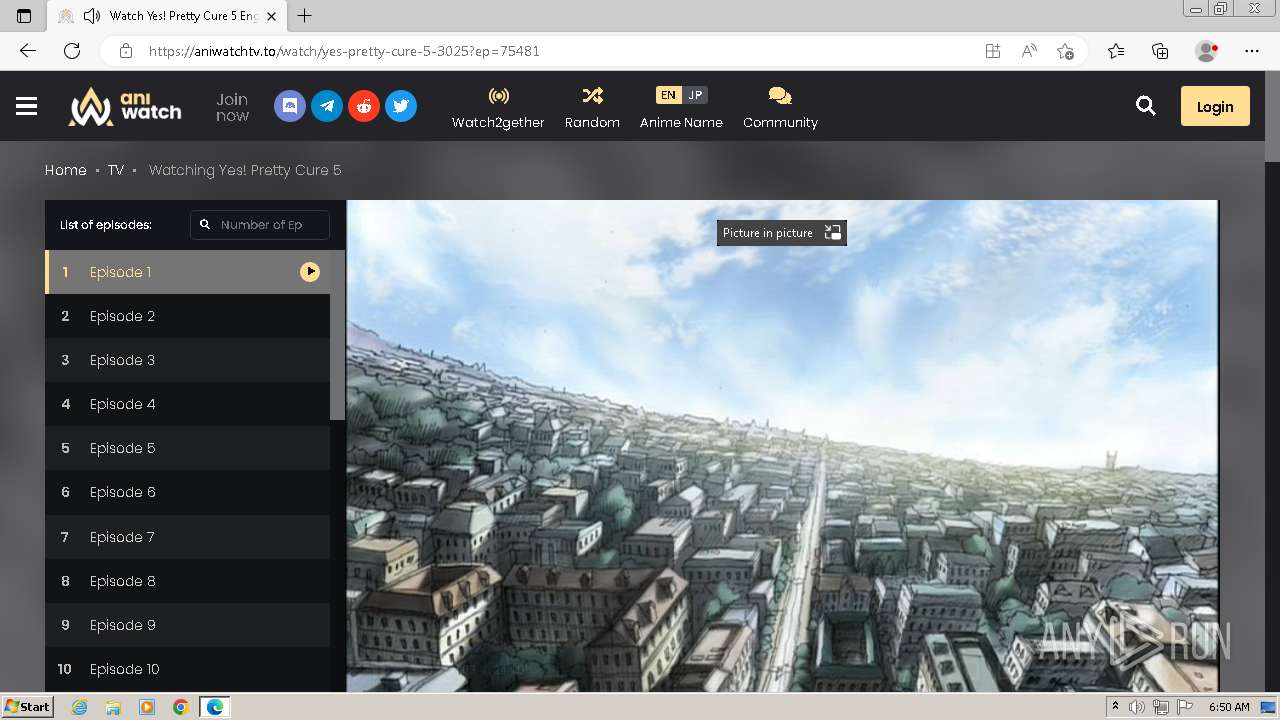1280x720 pixels.
Task: Enable Picture in picture mode
Action: pos(782,233)
